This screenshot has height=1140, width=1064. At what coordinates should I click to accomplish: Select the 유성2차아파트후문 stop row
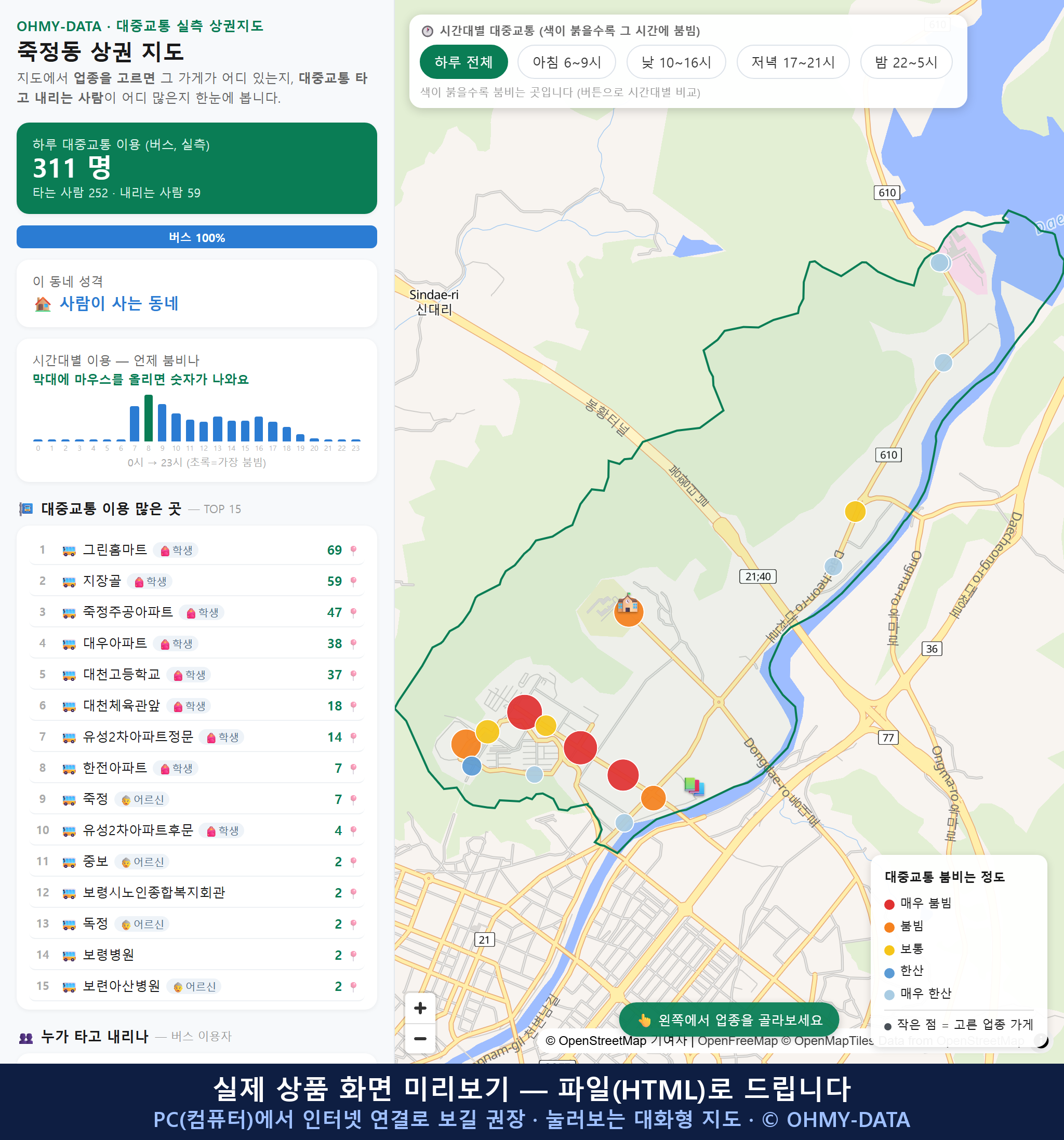click(x=197, y=830)
